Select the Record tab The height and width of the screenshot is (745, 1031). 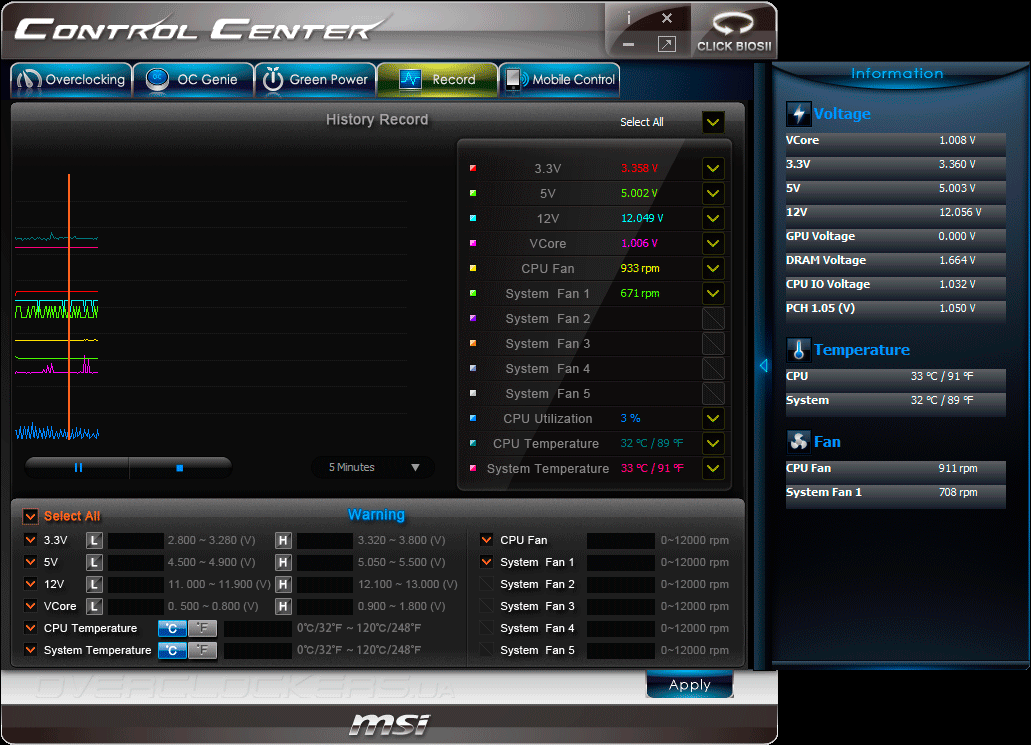437,80
